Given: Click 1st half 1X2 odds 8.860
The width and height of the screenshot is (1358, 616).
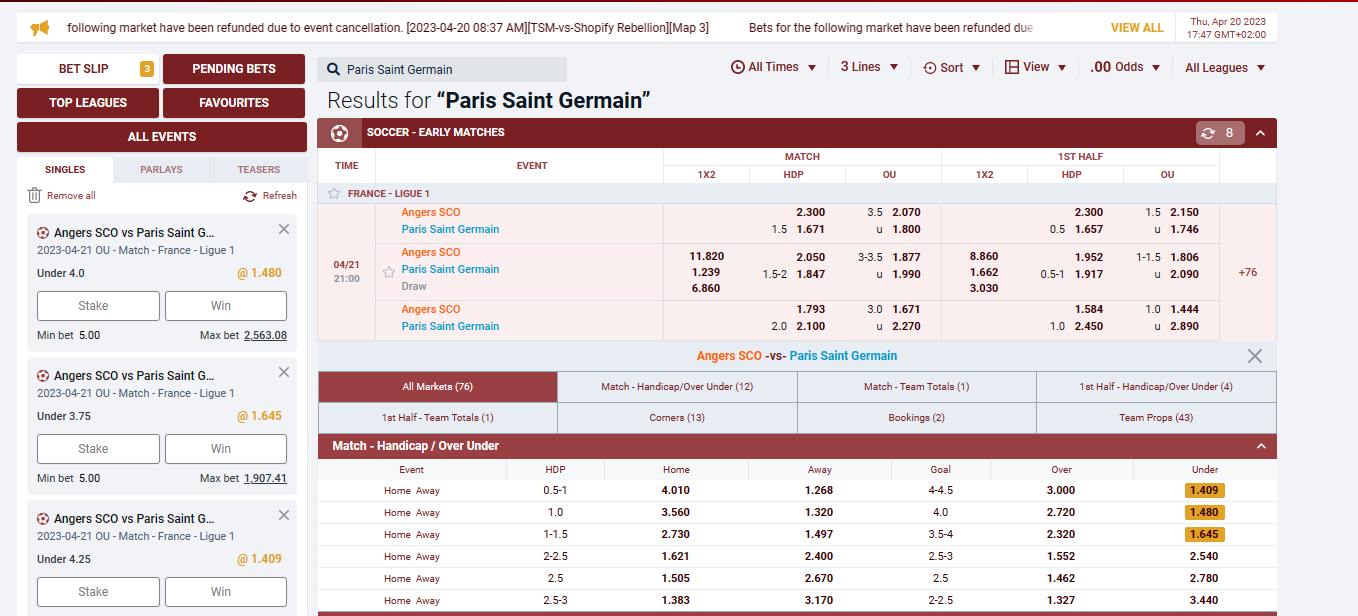Looking at the screenshot, I should coord(984,256).
